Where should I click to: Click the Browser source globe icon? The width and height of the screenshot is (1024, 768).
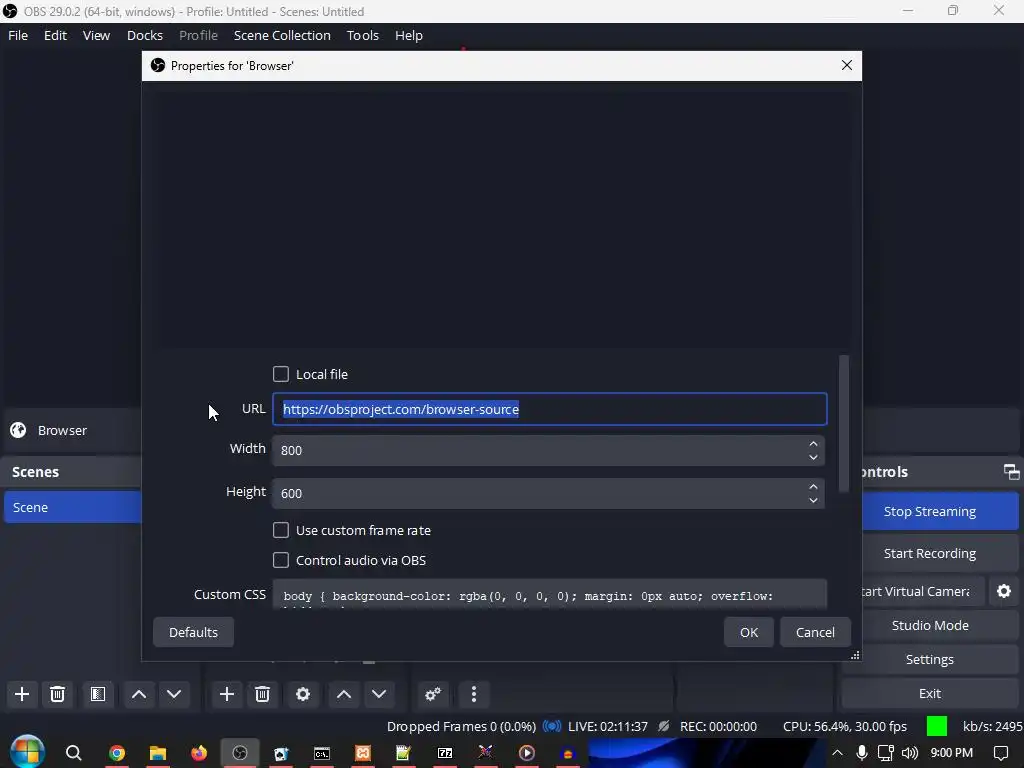[x=18, y=430]
